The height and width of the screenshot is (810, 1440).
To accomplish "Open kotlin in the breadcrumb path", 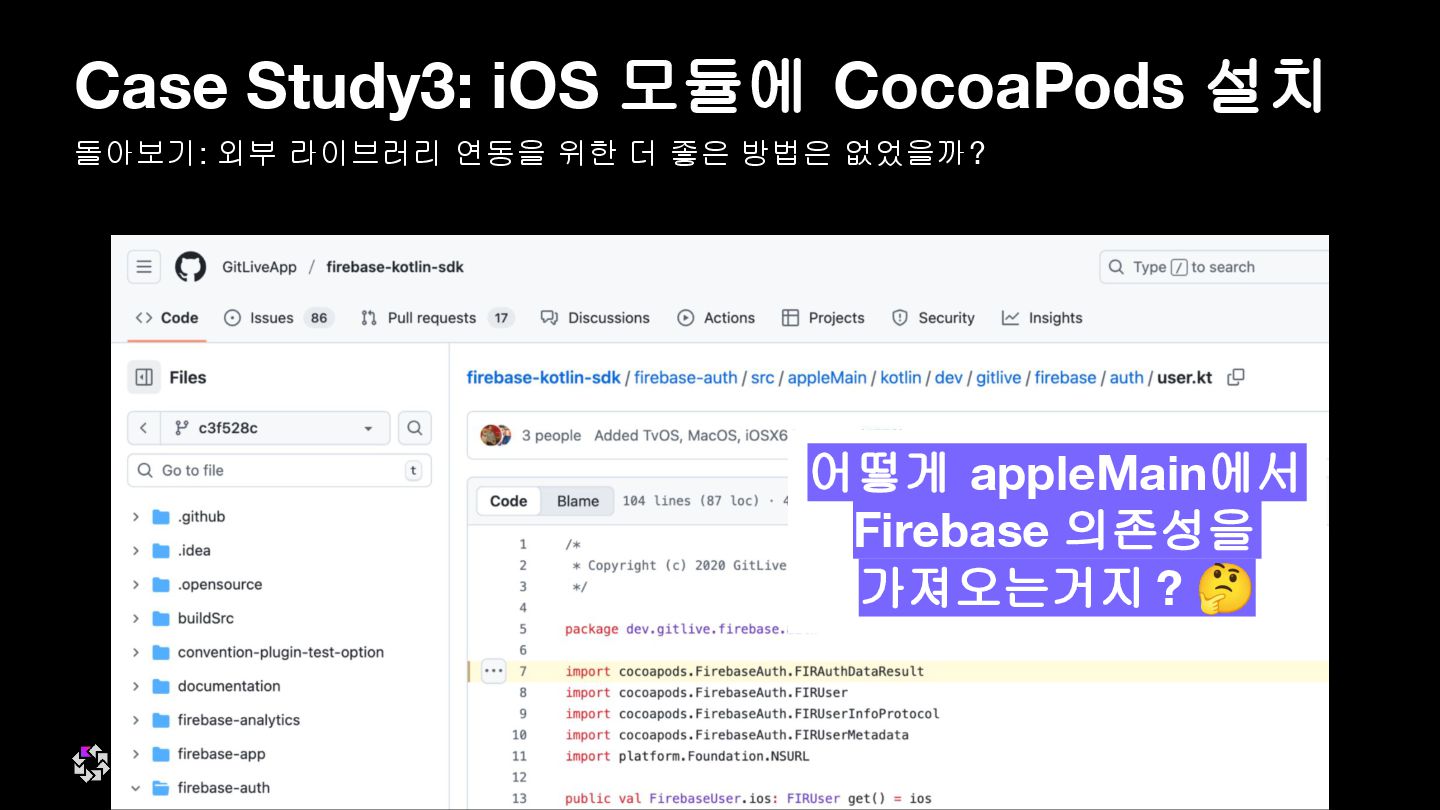I will coord(901,377).
